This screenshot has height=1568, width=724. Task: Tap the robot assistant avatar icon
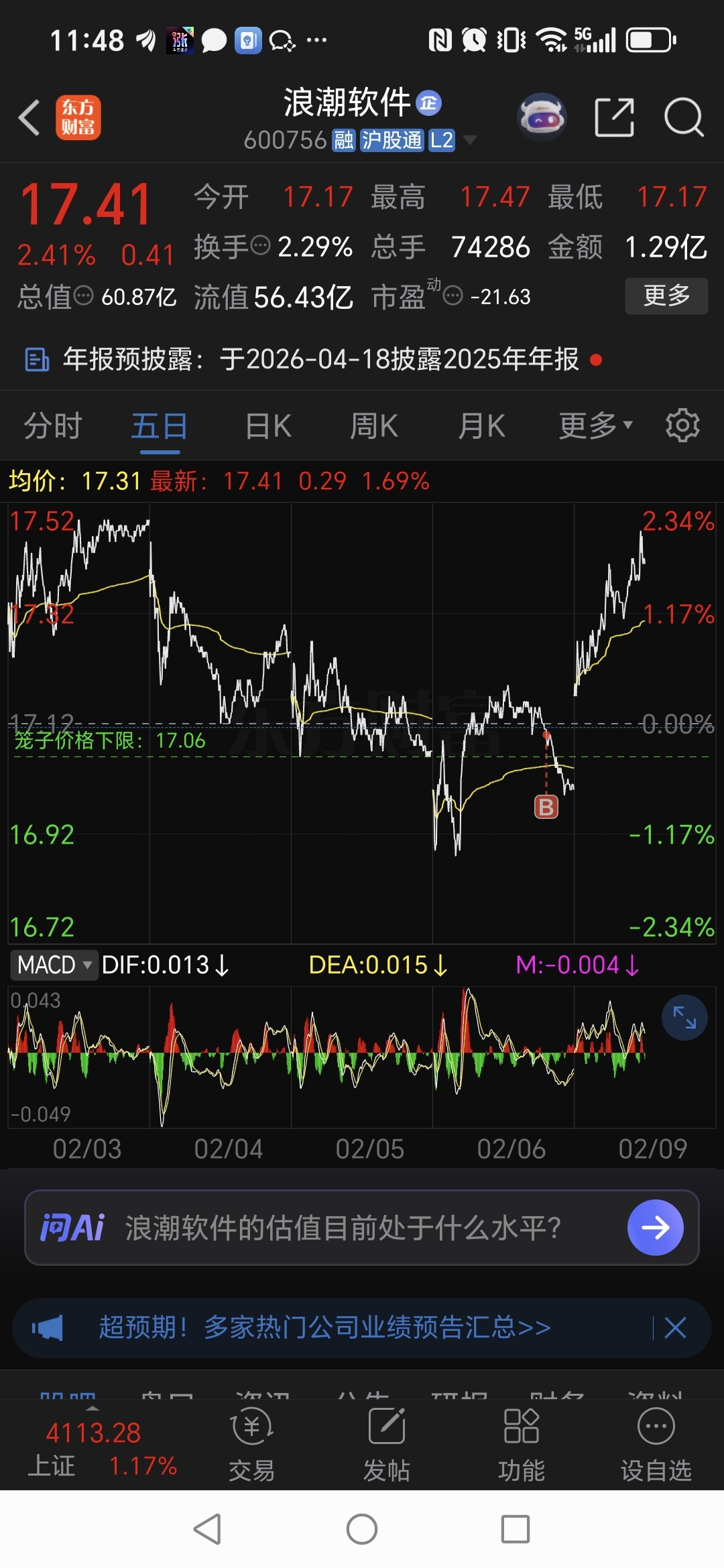point(542,117)
